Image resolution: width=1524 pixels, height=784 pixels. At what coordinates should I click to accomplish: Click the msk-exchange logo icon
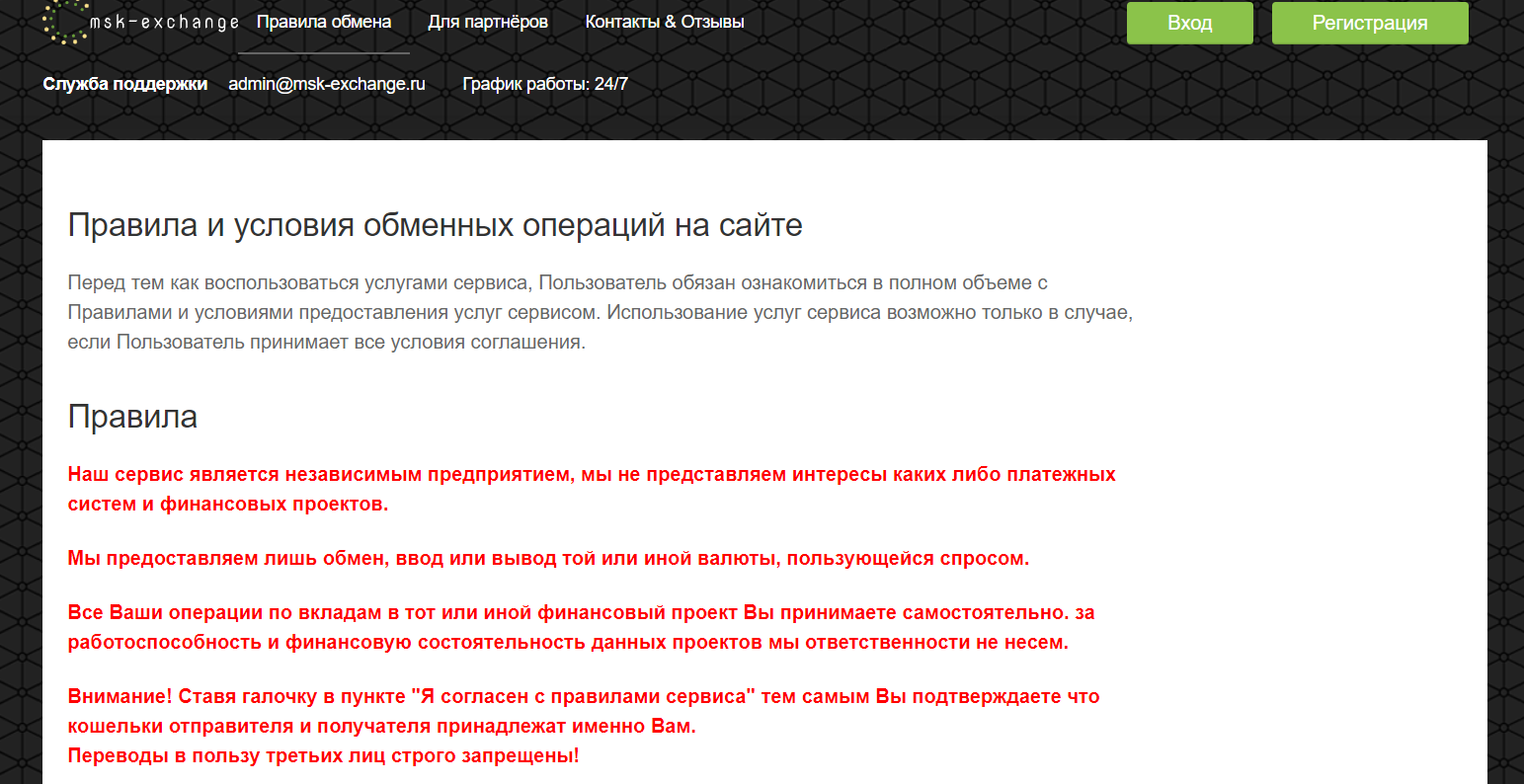click(66, 22)
